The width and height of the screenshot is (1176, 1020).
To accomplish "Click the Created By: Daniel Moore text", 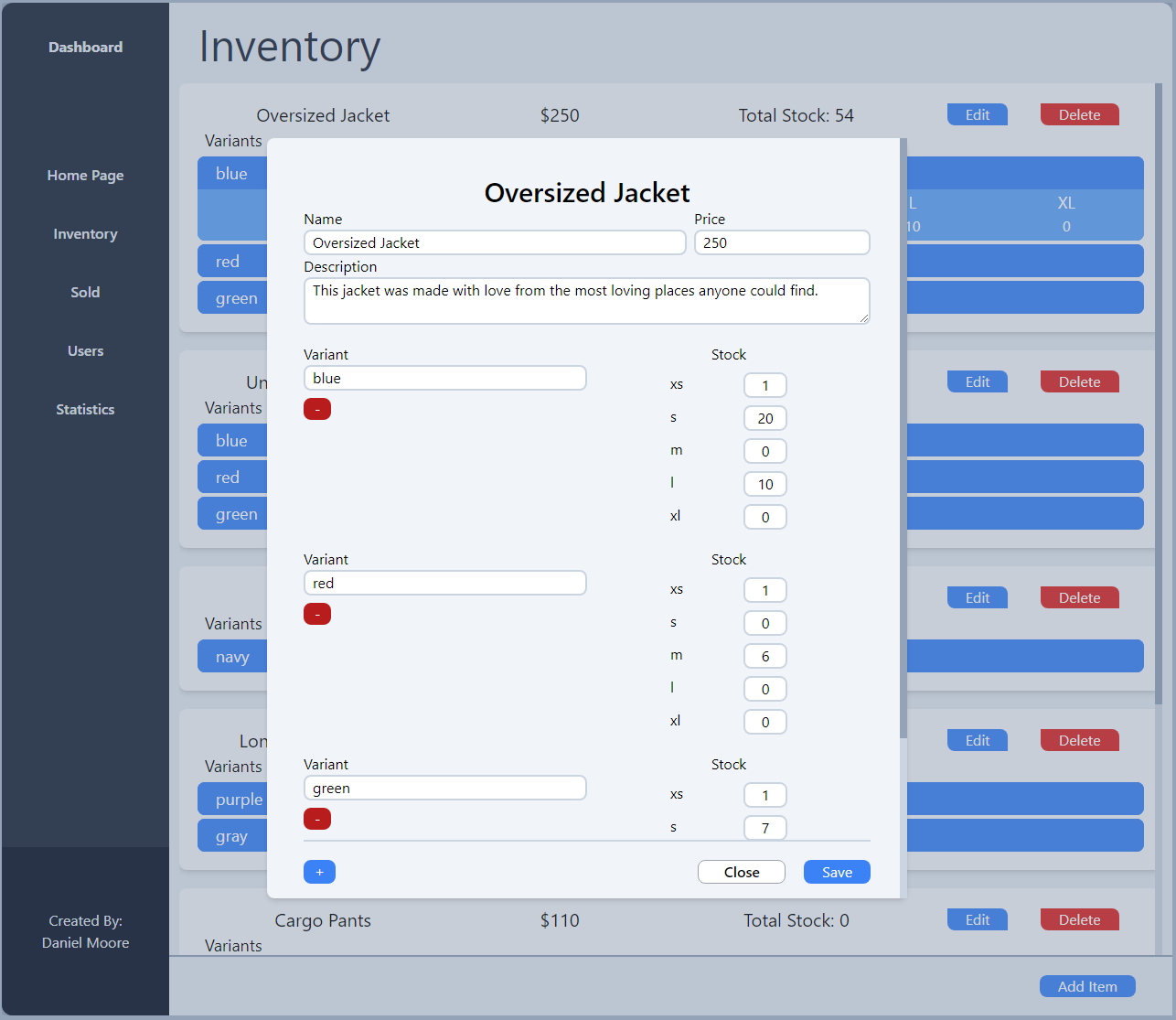I will click(85, 931).
